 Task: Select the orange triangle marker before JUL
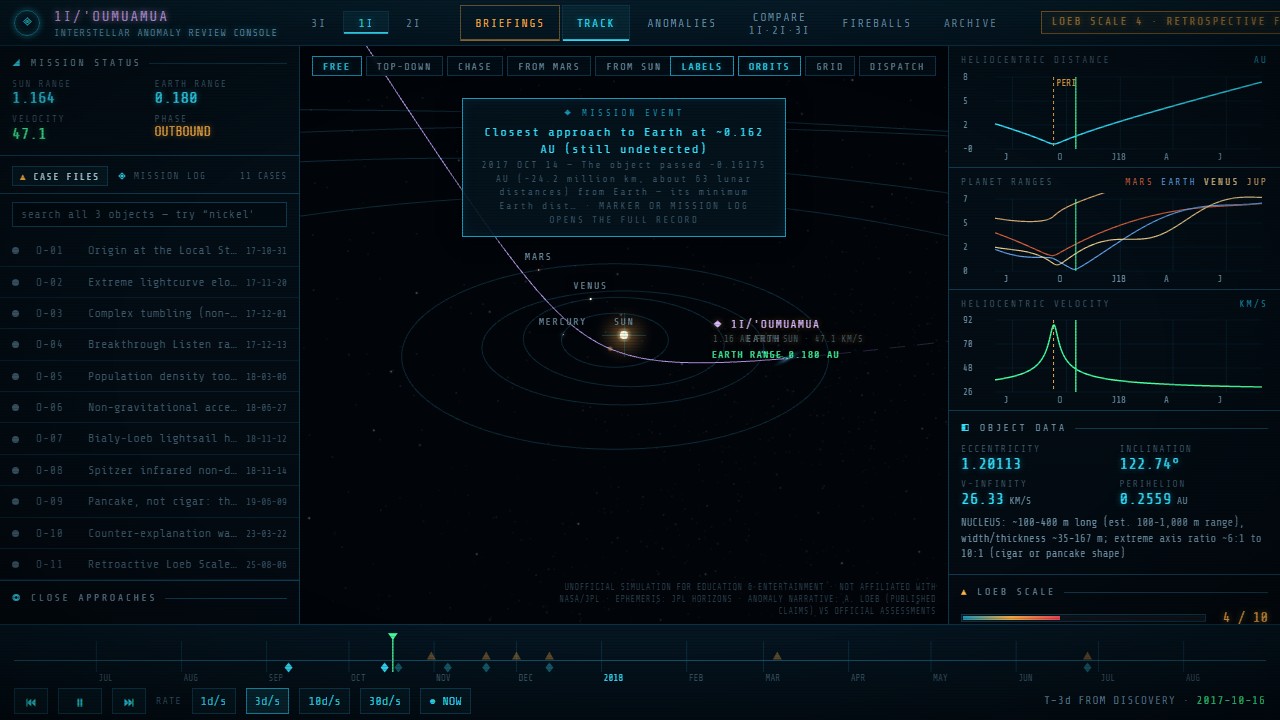coord(1087,656)
